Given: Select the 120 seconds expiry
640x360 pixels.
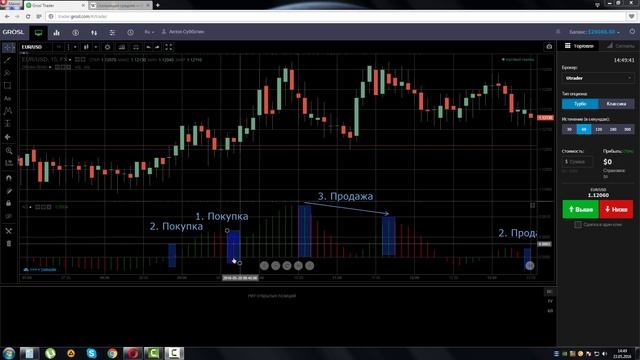Looking at the screenshot, I should coord(598,129).
